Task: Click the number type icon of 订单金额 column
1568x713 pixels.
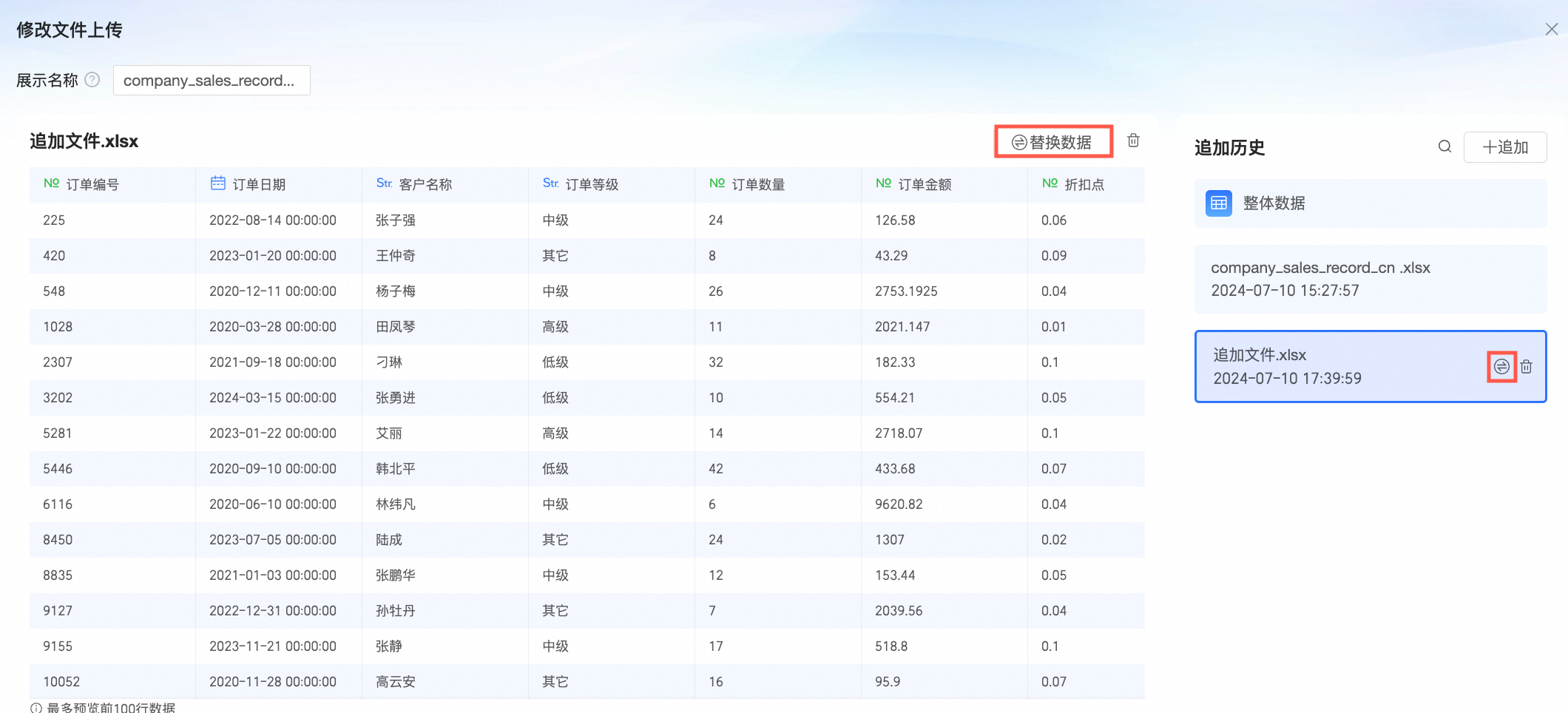Action: tap(883, 183)
